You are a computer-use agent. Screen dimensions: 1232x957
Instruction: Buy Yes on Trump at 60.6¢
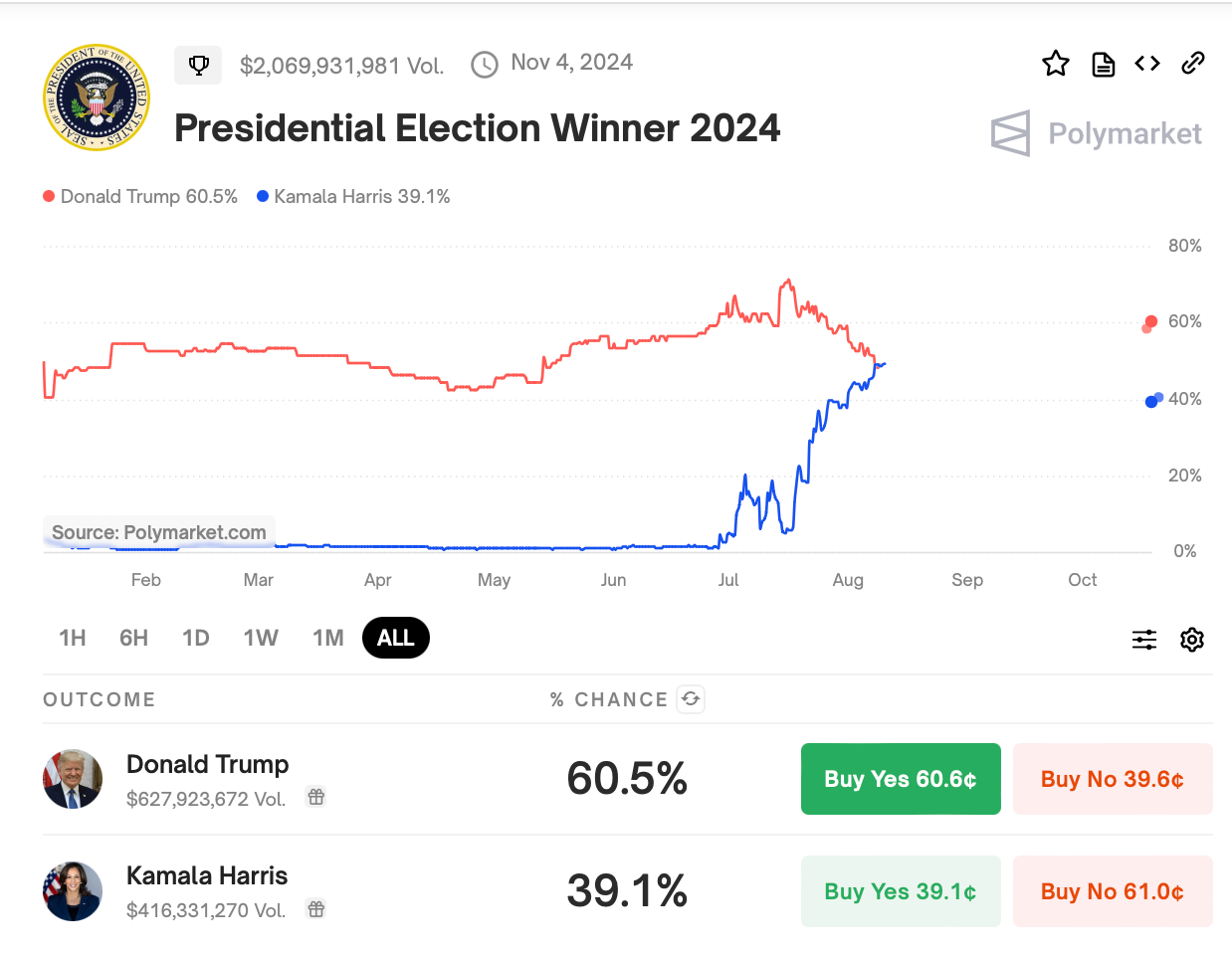click(901, 779)
